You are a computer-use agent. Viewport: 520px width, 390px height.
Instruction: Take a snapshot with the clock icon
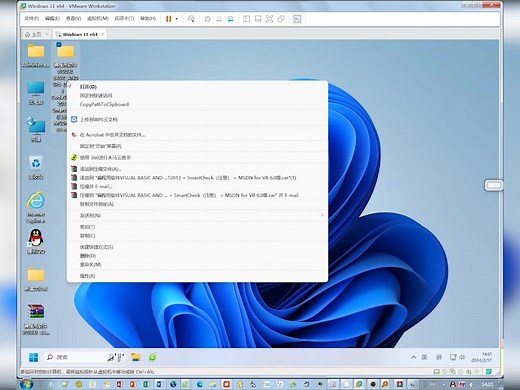point(207,19)
